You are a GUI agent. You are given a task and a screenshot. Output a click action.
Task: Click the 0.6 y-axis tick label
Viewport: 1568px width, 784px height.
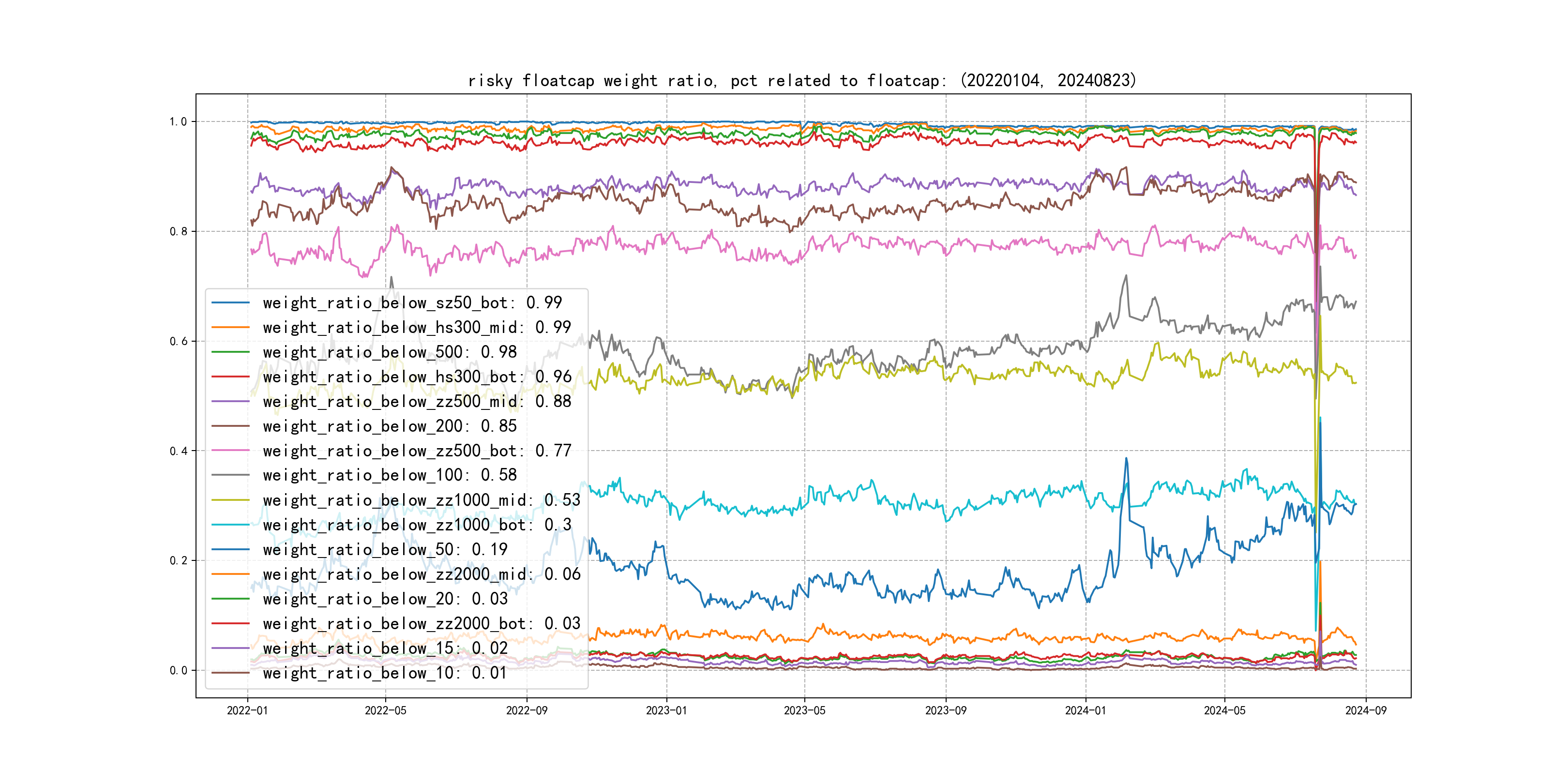[179, 342]
